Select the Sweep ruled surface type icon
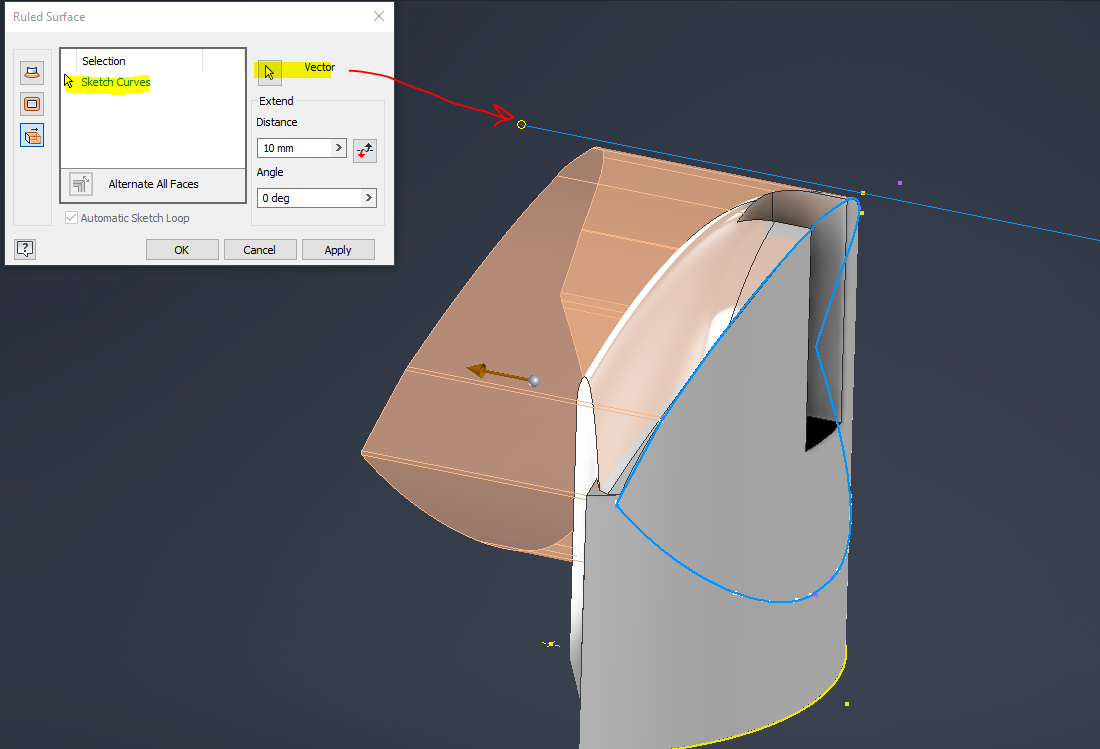The width and height of the screenshot is (1100, 749). (x=32, y=135)
